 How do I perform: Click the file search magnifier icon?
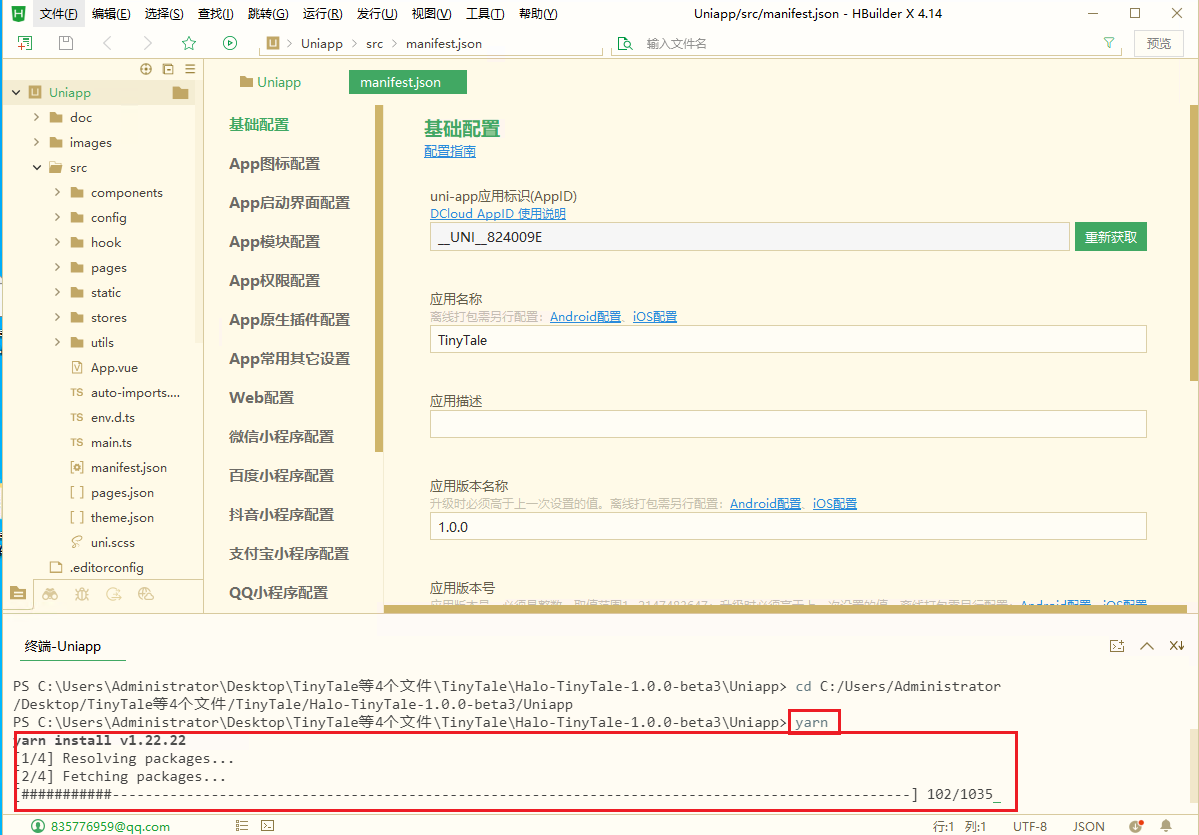point(625,44)
